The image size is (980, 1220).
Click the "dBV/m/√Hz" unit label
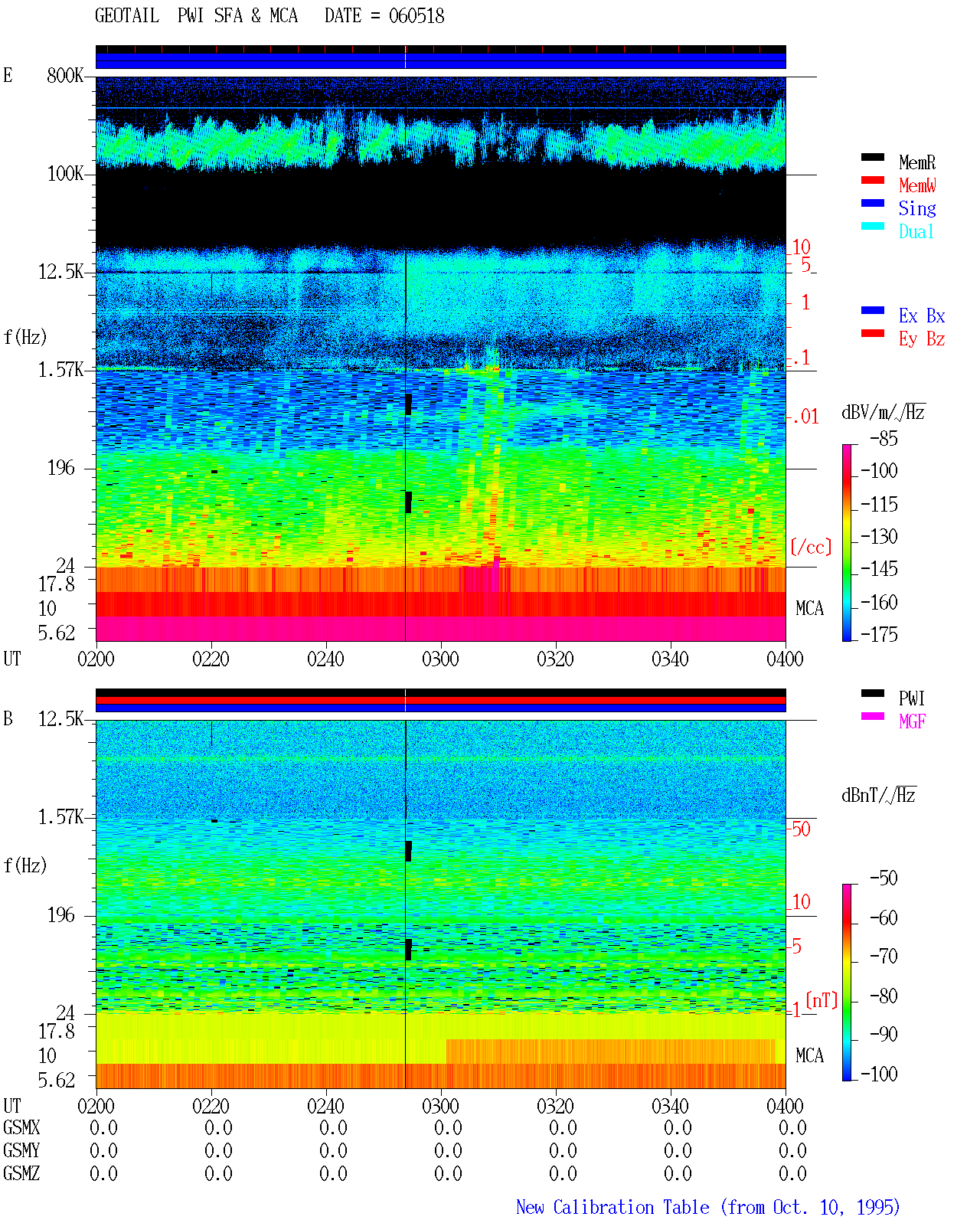click(x=884, y=412)
